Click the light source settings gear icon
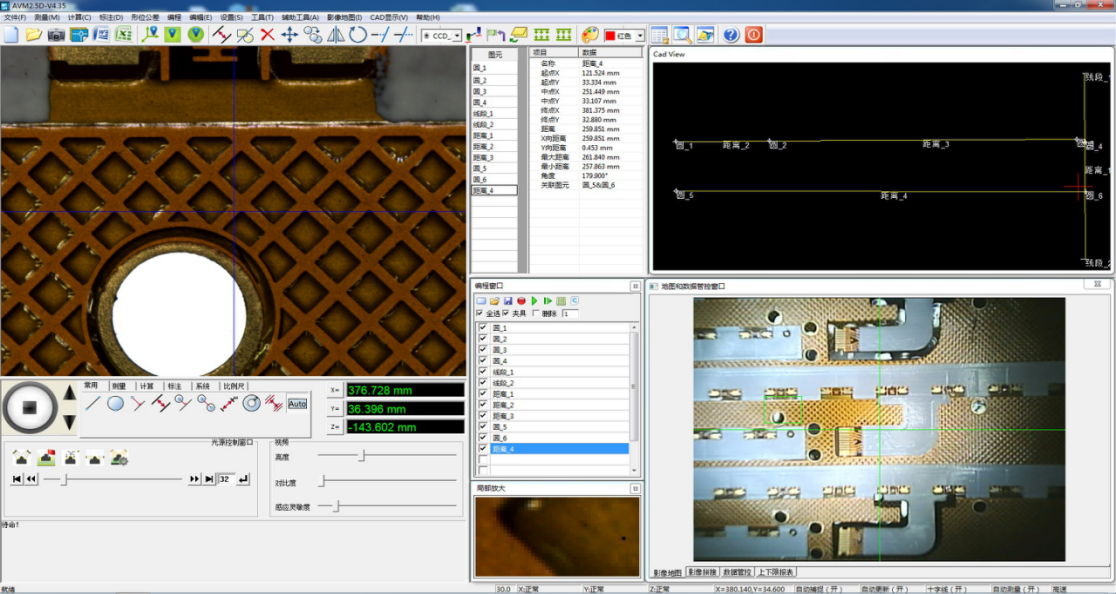 (119, 458)
